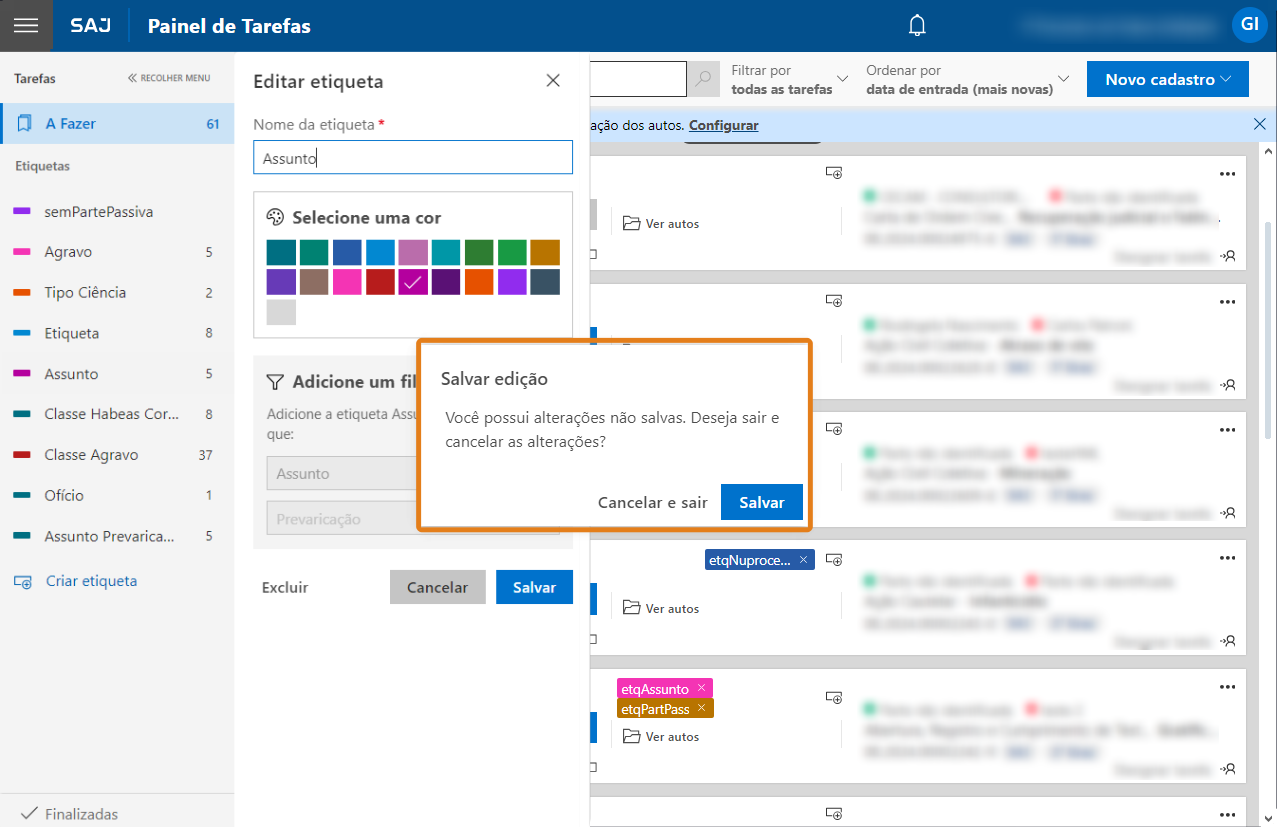Expand the Filtrar por dropdown

789,79
